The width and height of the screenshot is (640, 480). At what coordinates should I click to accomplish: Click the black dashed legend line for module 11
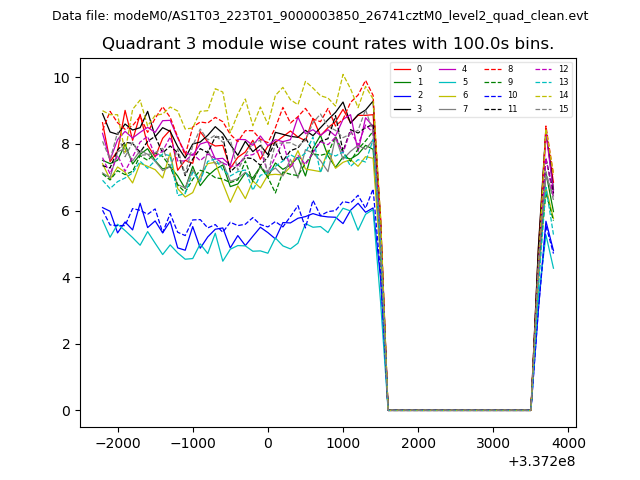(x=492, y=108)
